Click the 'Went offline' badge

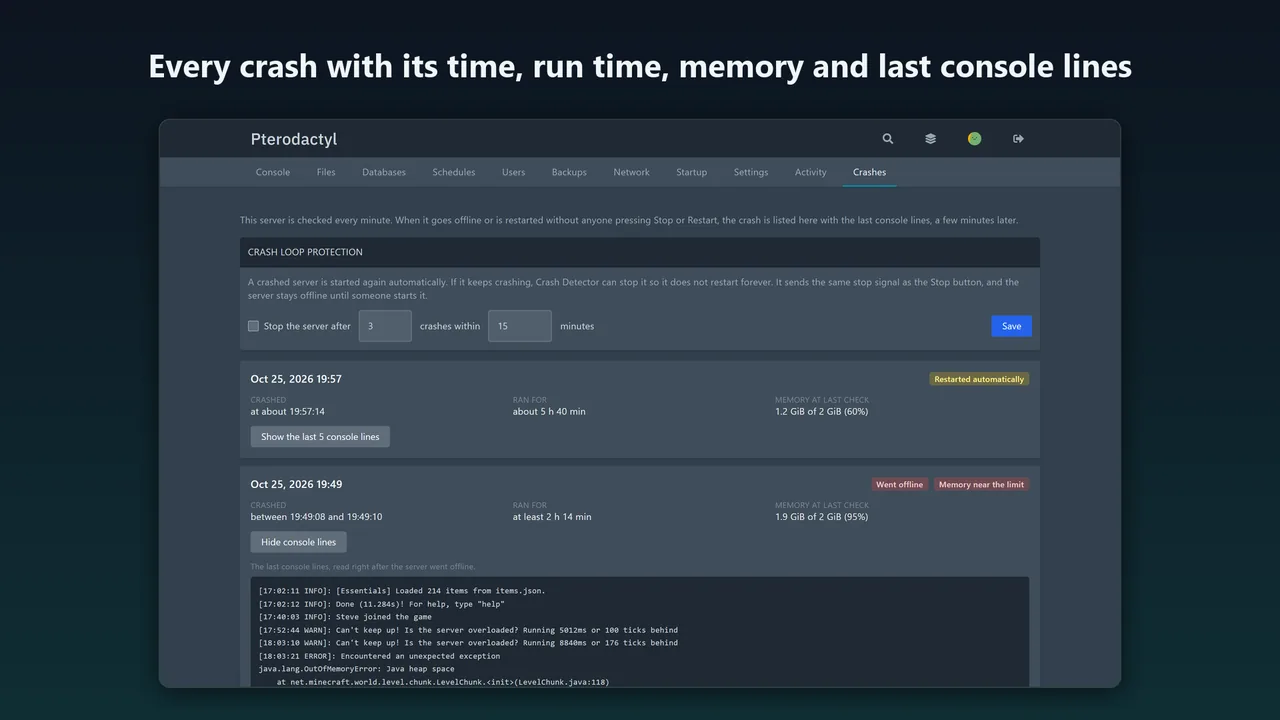click(899, 484)
